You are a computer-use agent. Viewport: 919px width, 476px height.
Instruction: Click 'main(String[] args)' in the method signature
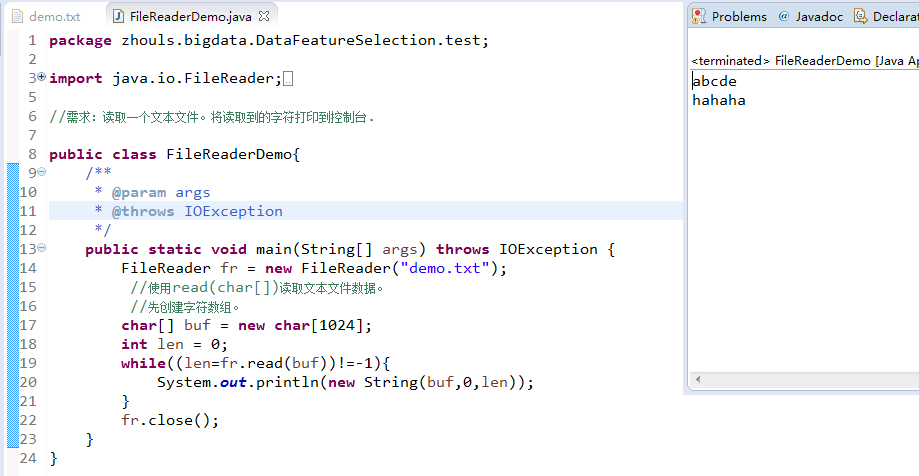click(x=341, y=250)
